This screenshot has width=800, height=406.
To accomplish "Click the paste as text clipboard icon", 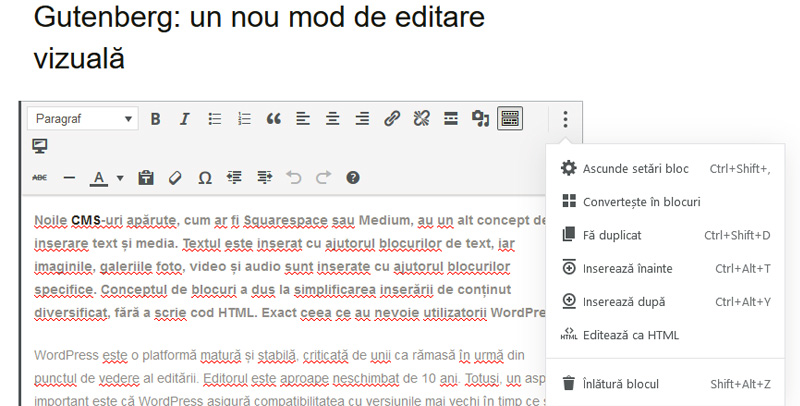I will click(x=146, y=178).
